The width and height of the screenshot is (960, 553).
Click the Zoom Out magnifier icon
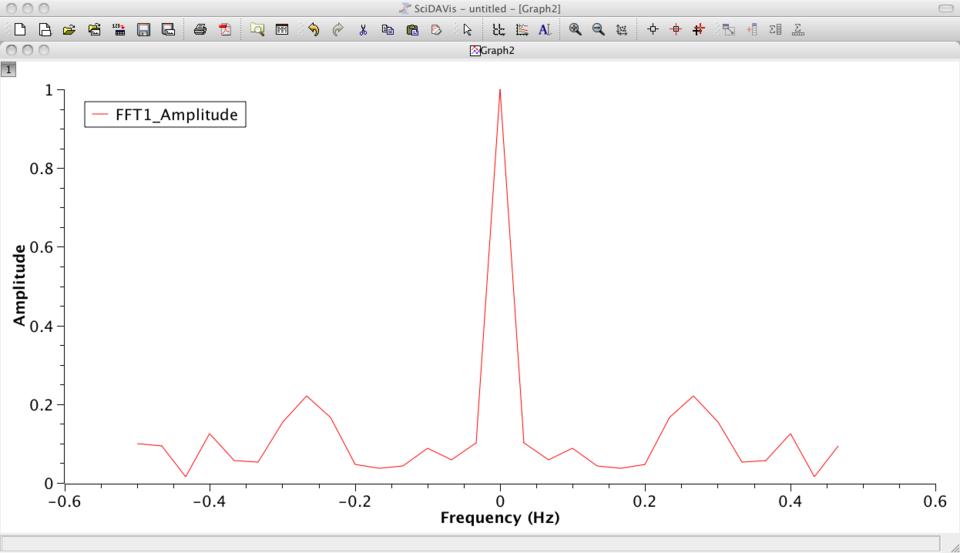pos(598,30)
